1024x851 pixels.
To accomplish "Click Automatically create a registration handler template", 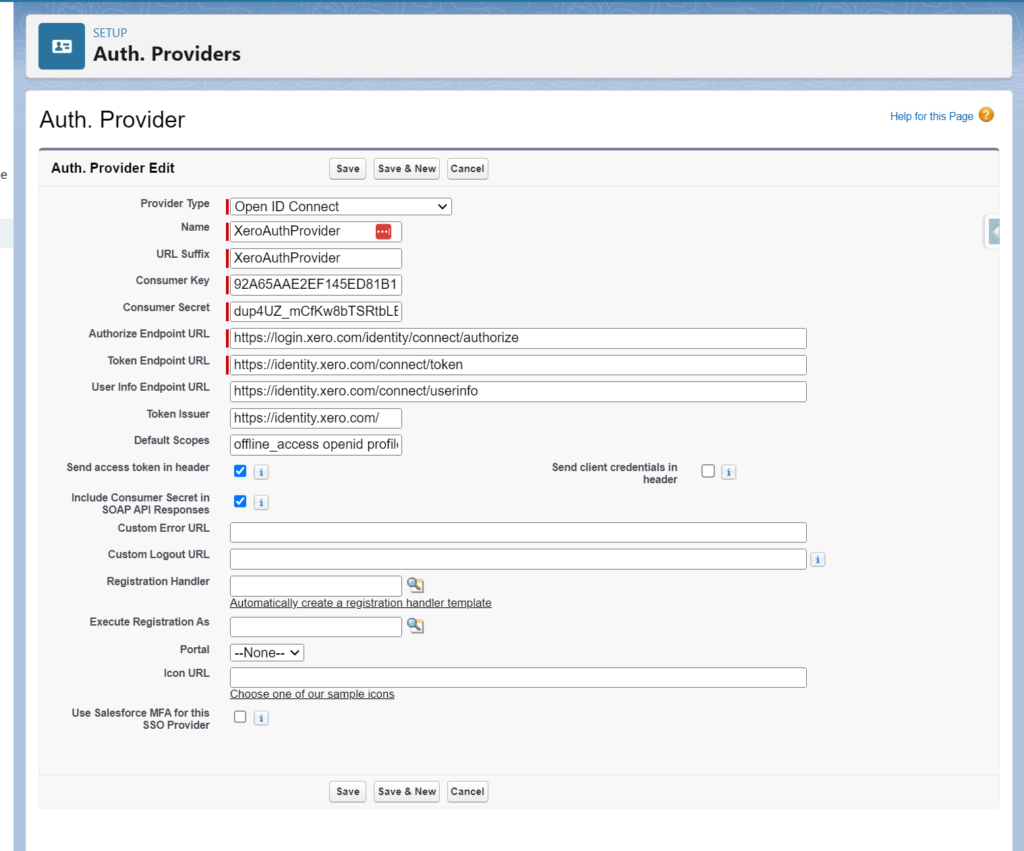I will pyautogui.click(x=359, y=603).
